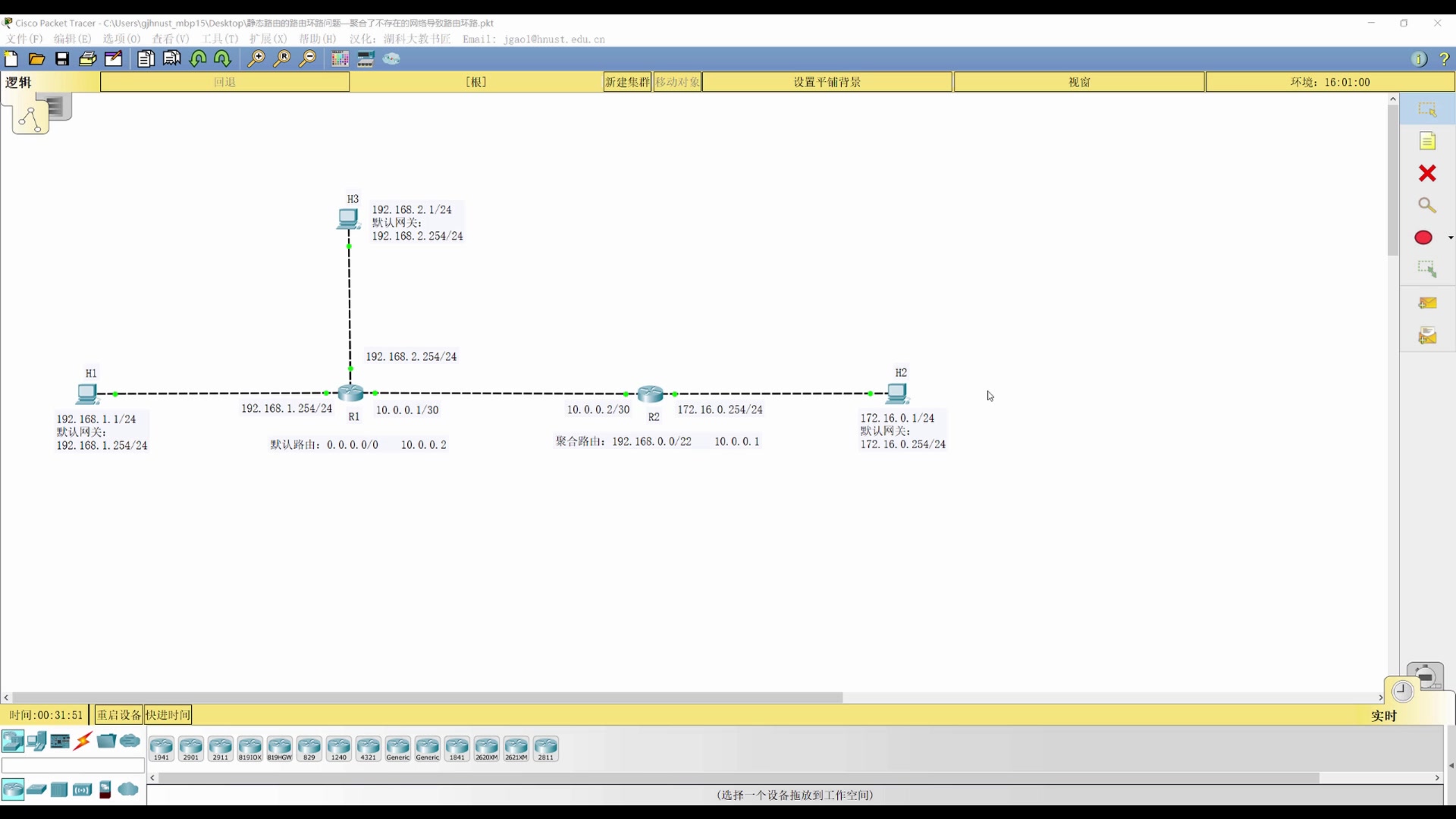Screen dimensions: 1456x819
Task: Create a new file with the New icon
Action: click(11, 59)
